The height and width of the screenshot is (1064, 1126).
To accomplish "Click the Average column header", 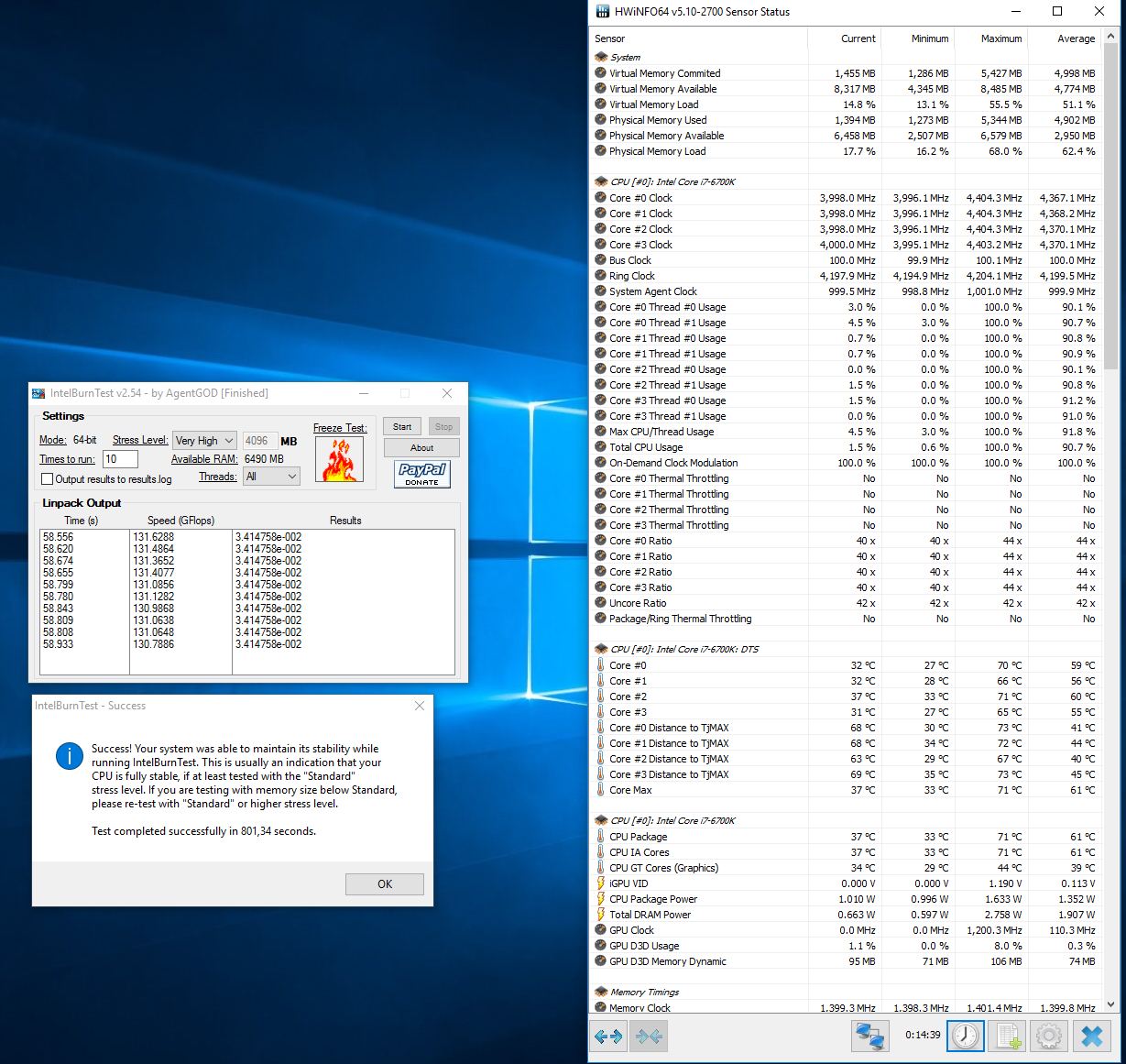I will [1064, 38].
